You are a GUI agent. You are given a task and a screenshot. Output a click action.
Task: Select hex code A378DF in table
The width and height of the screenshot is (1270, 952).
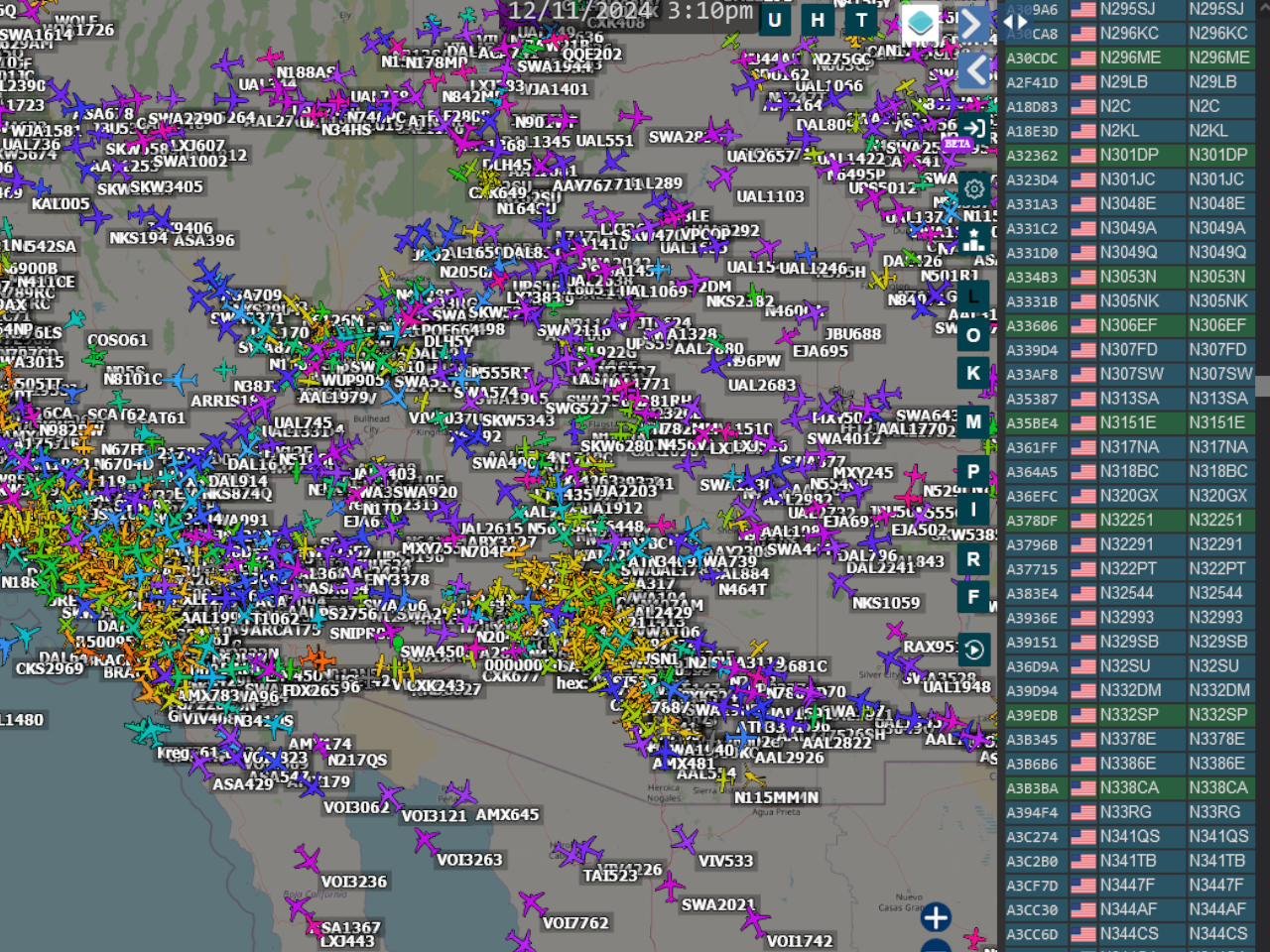click(1033, 521)
